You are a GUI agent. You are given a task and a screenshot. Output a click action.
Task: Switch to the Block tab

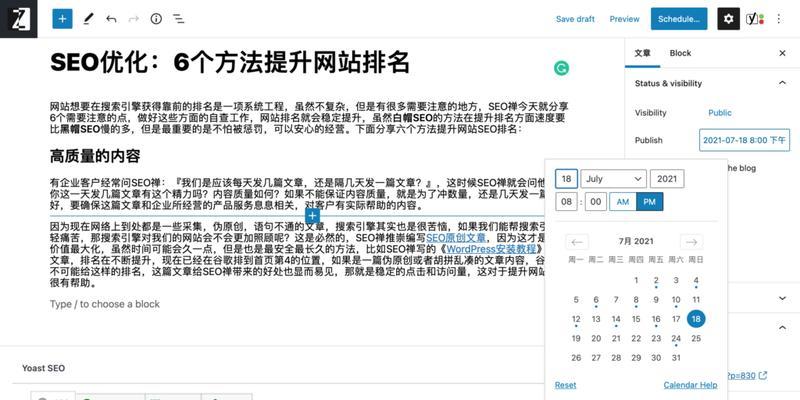680,53
